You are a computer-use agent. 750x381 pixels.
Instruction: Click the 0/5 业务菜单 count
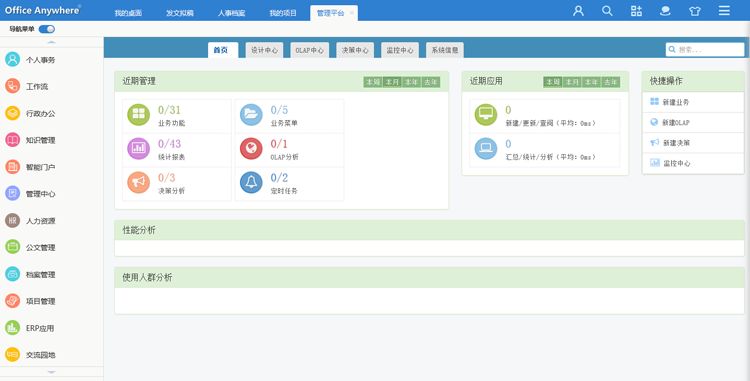(279, 110)
